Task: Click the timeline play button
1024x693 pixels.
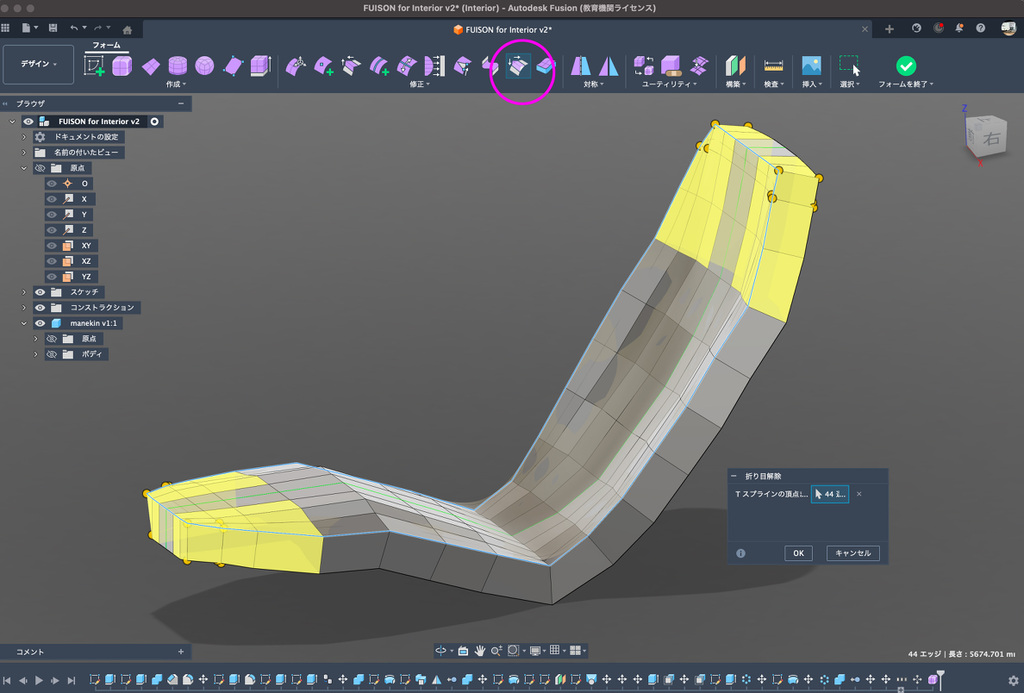Action: point(39,680)
